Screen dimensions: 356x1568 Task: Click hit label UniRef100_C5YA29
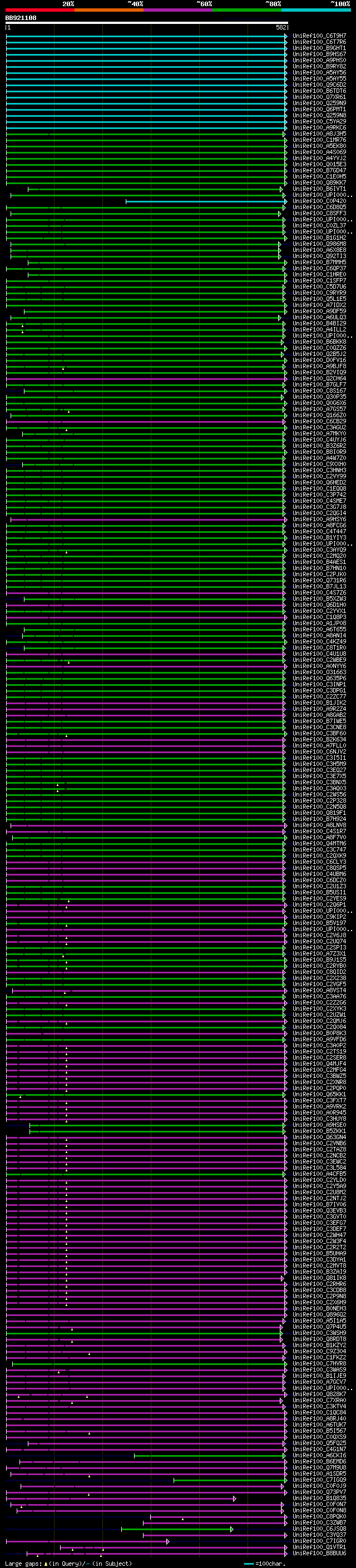click(319, 122)
